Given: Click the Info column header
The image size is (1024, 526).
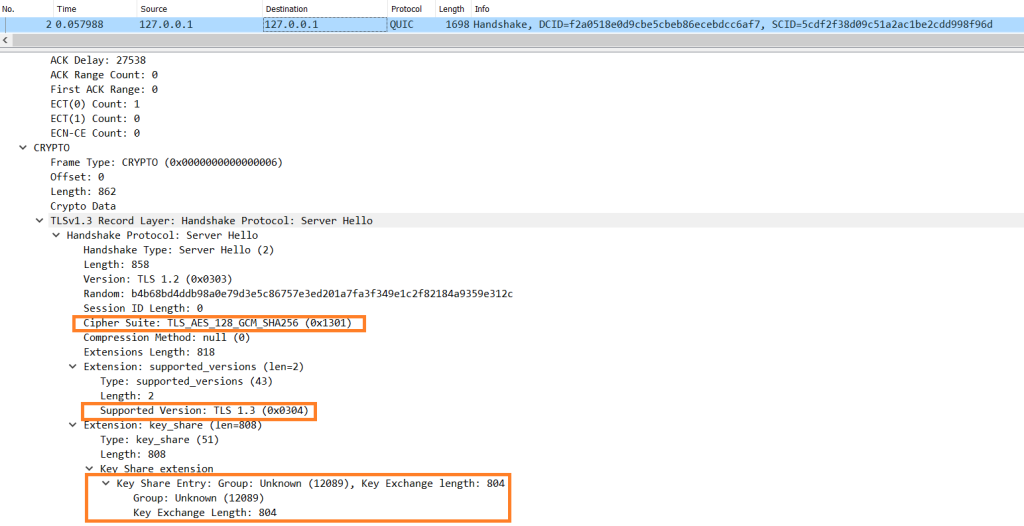Looking at the screenshot, I should 483,8.
